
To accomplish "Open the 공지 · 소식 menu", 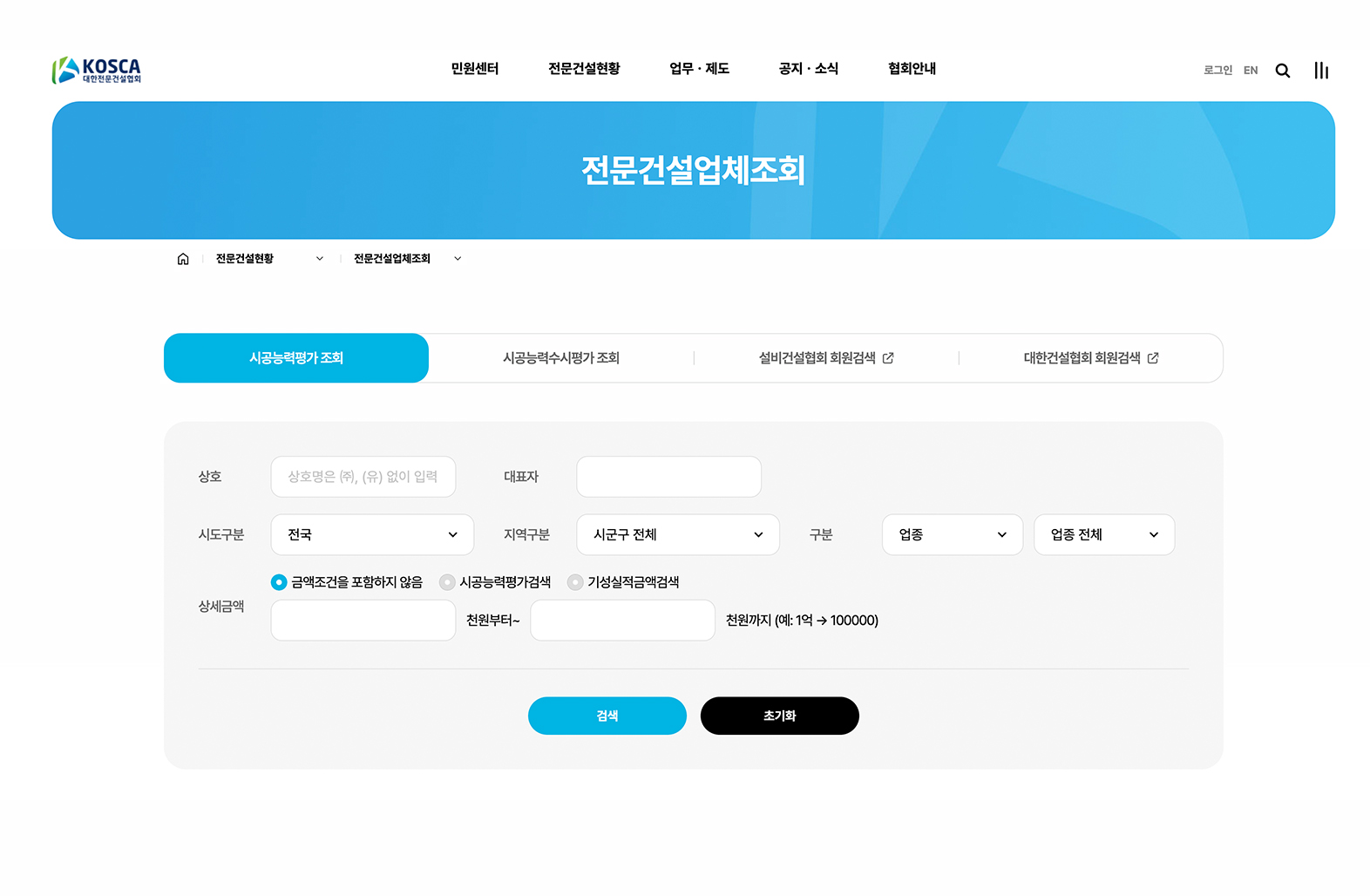I will (x=809, y=69).
